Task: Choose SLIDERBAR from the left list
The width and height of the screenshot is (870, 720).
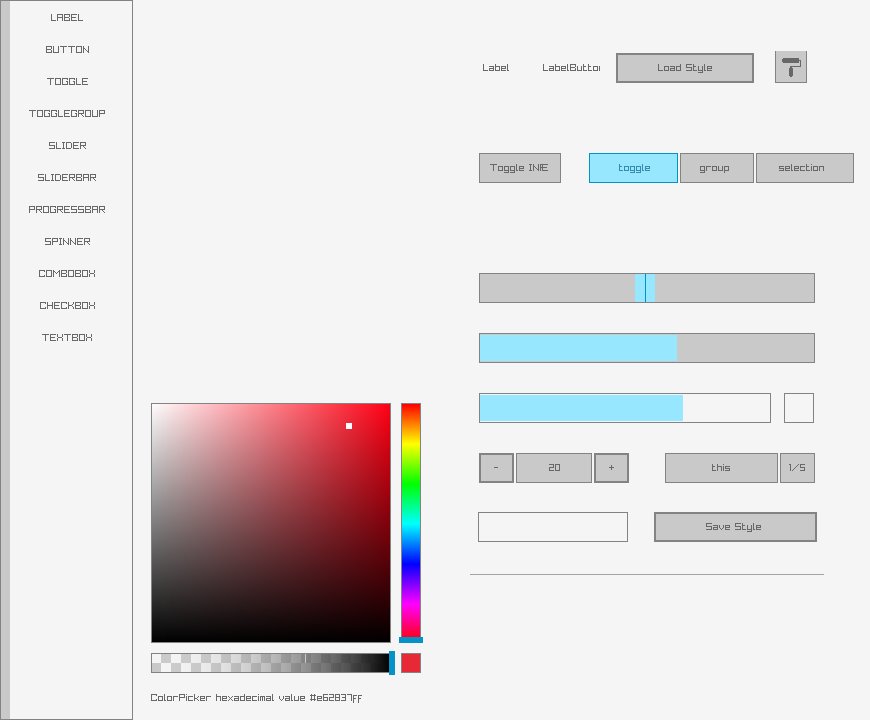Action: point(67,178)
